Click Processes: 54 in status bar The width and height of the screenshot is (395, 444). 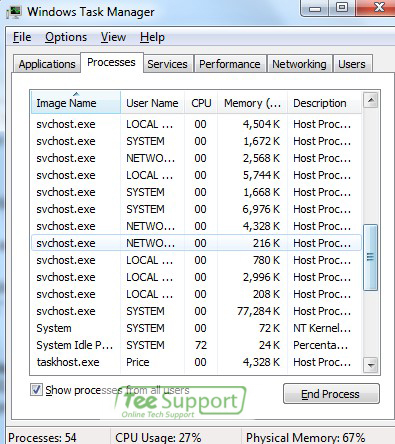tap(42, 438)
